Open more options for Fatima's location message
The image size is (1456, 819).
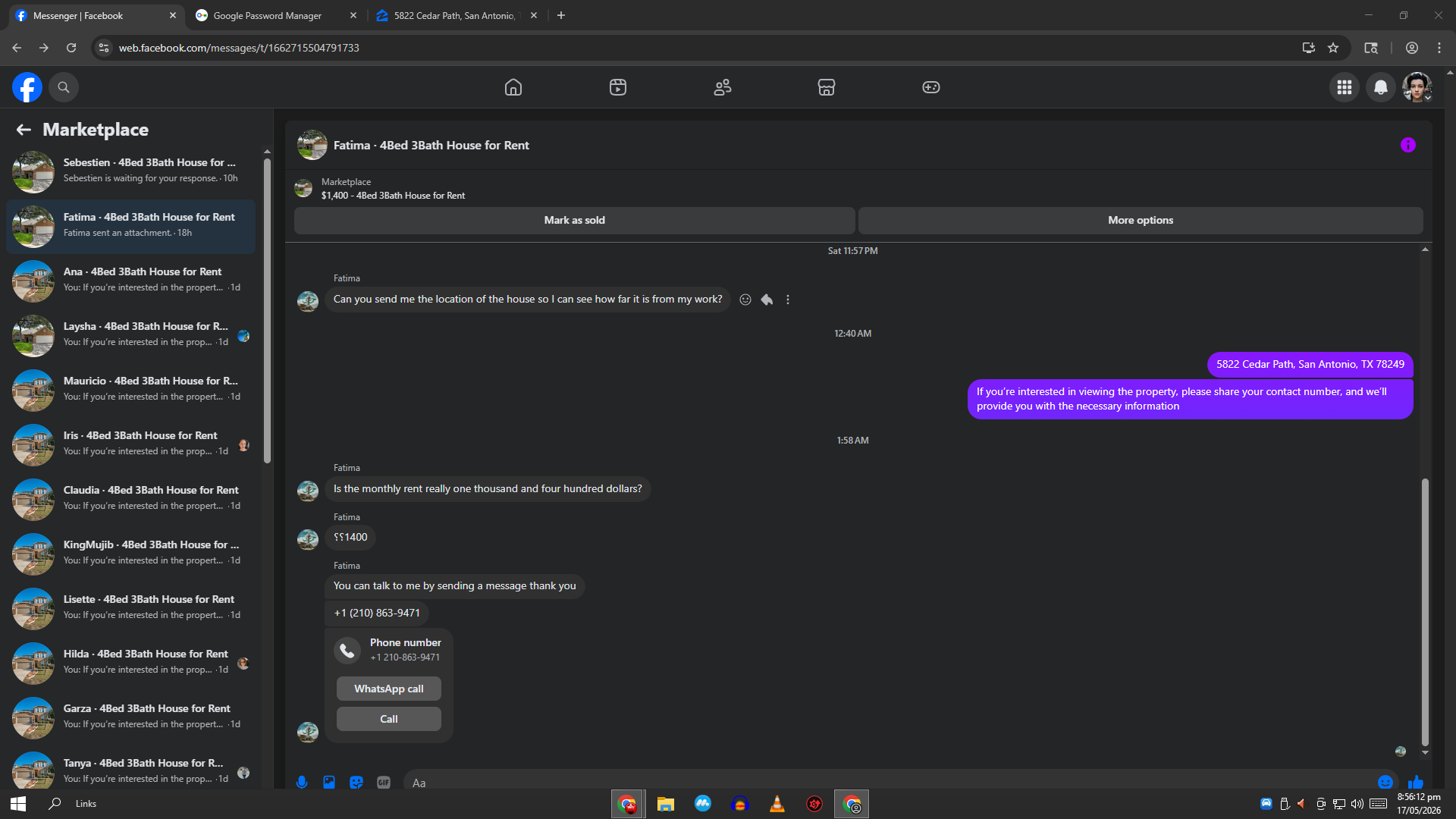[x=788, y=300]
